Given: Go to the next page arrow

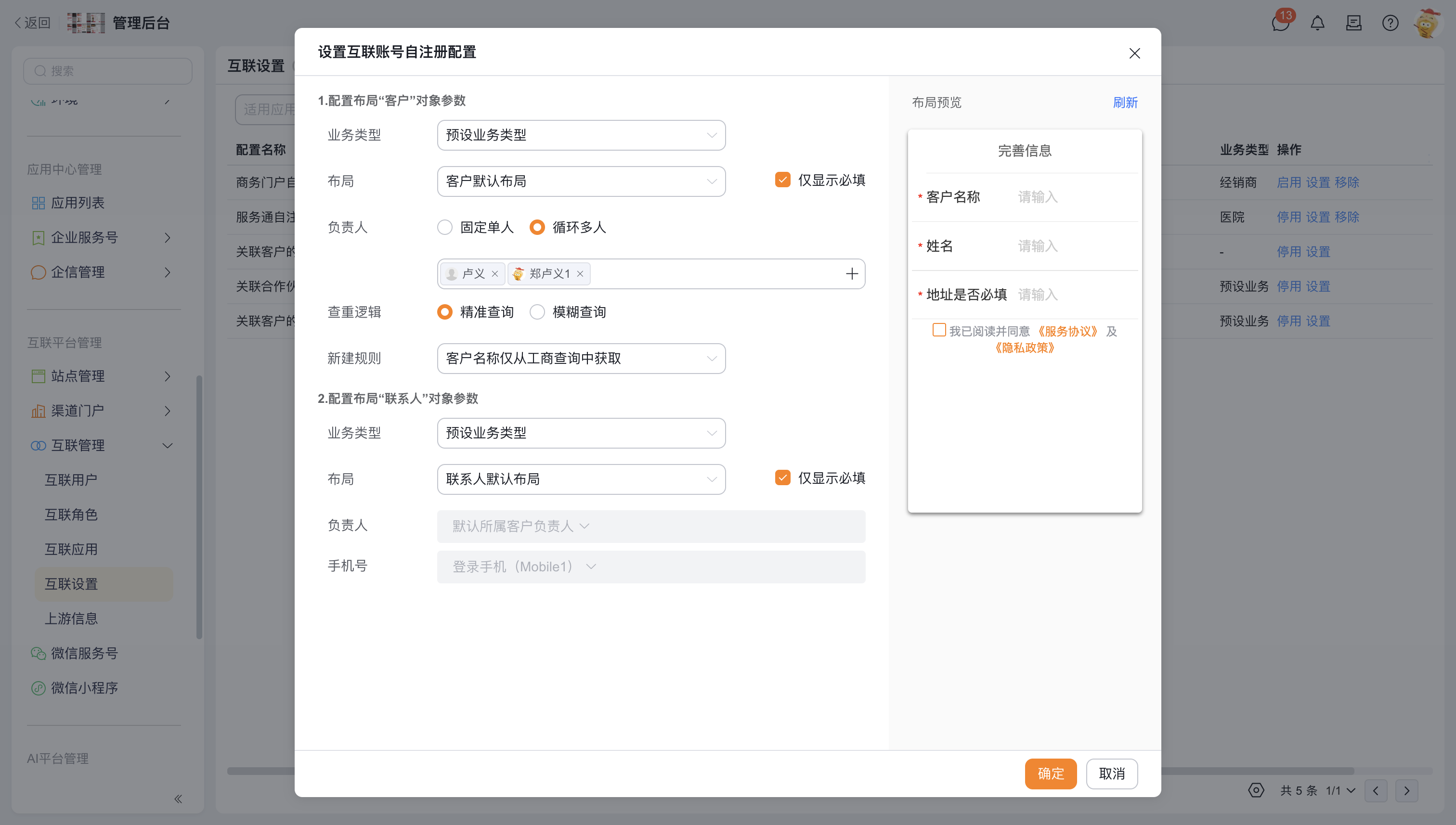Looking at the screenshot, I should pos(1406,791).
